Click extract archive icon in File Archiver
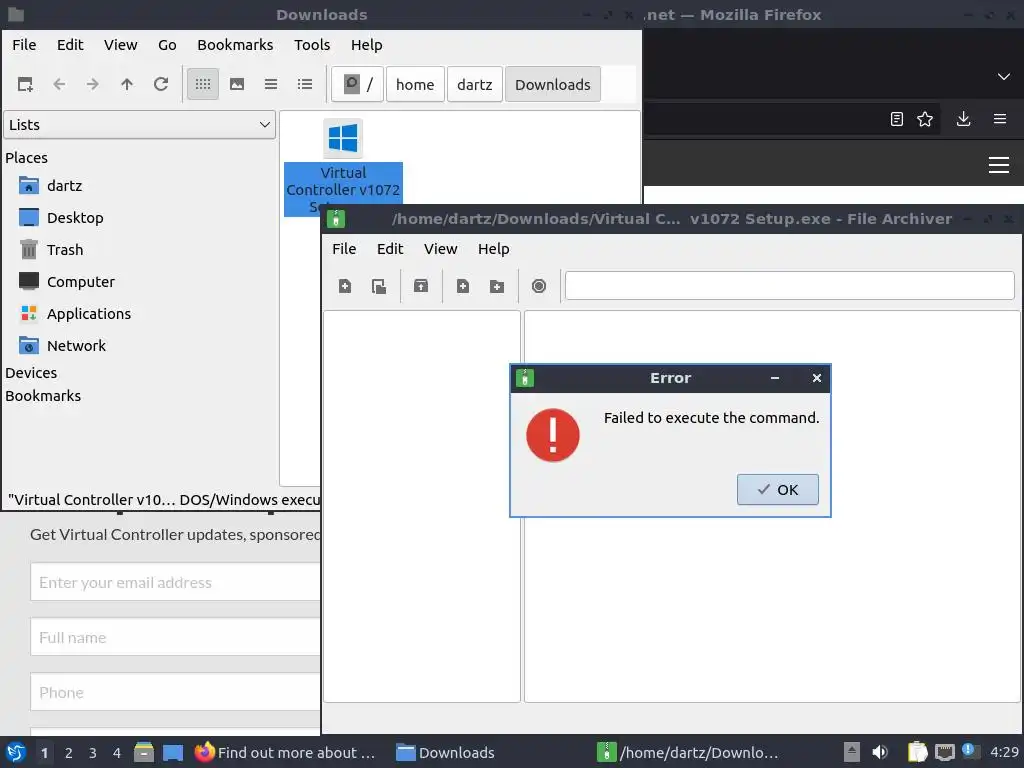This screenshot has height=768, width=1024. click(421, 286)
